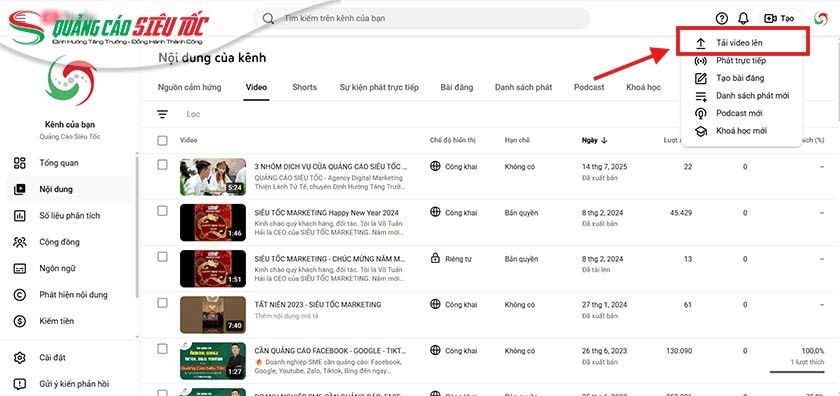Click the channel logo avatar in sidebar
The image size is (840, 396).
(x=71, y=80)
